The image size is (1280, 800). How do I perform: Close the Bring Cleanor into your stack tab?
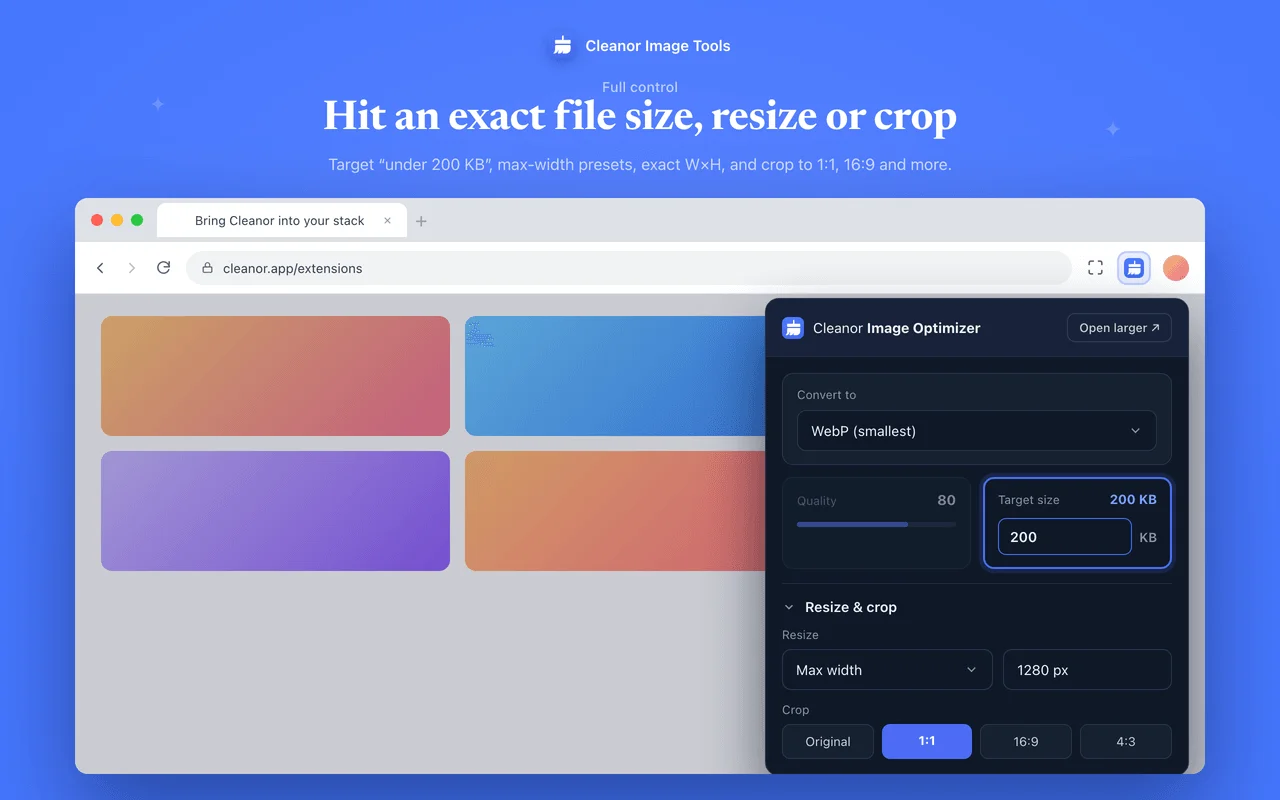coord(388,221)
